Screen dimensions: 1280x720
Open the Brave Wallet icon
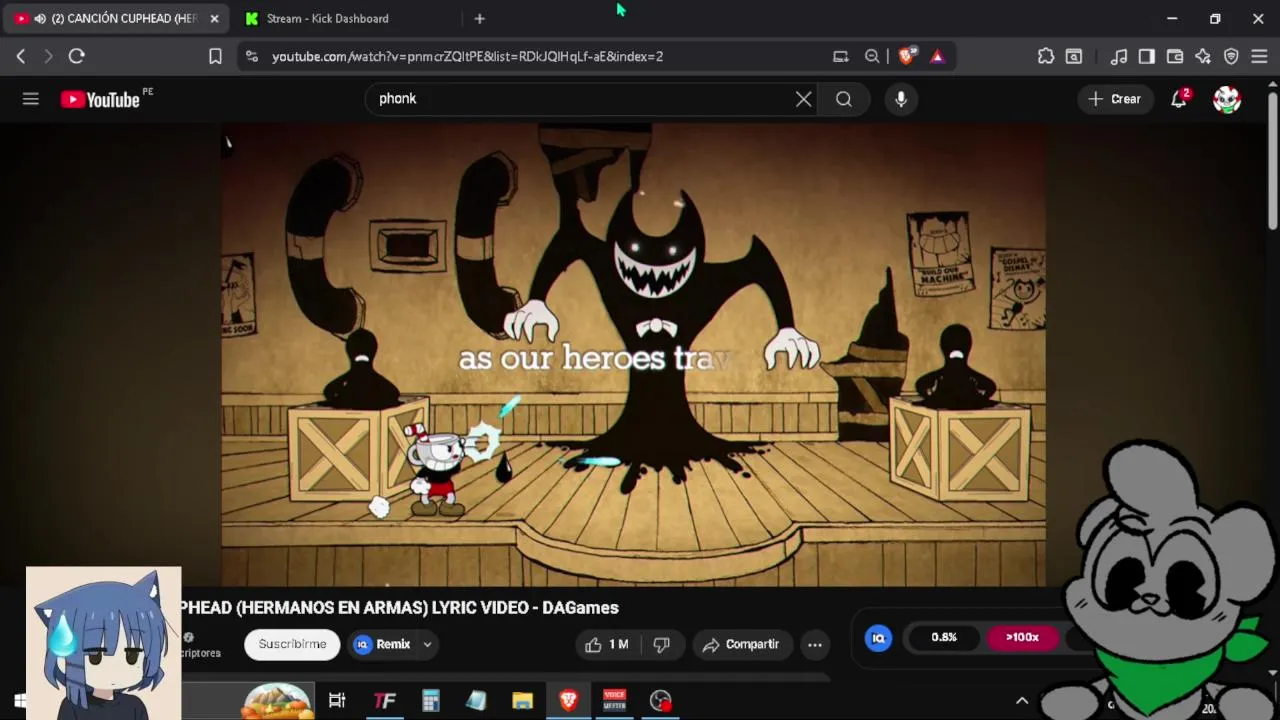tap(1175, 57)
